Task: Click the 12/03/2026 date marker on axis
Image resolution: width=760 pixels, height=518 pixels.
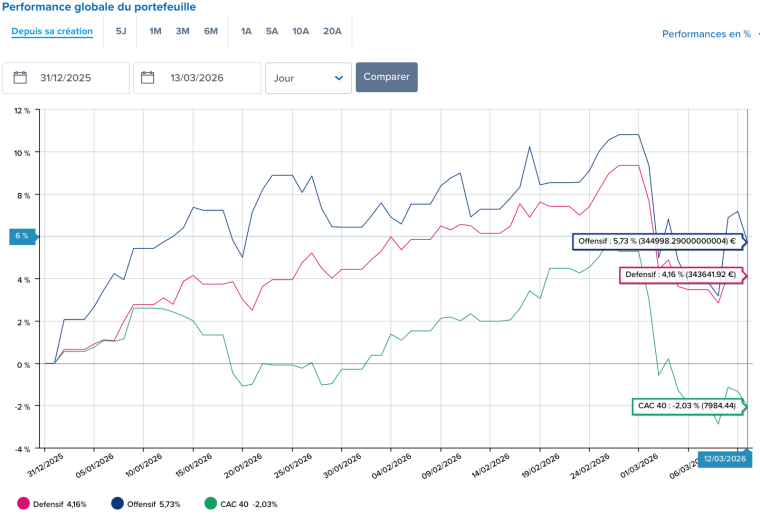Action: click(722, 459)
